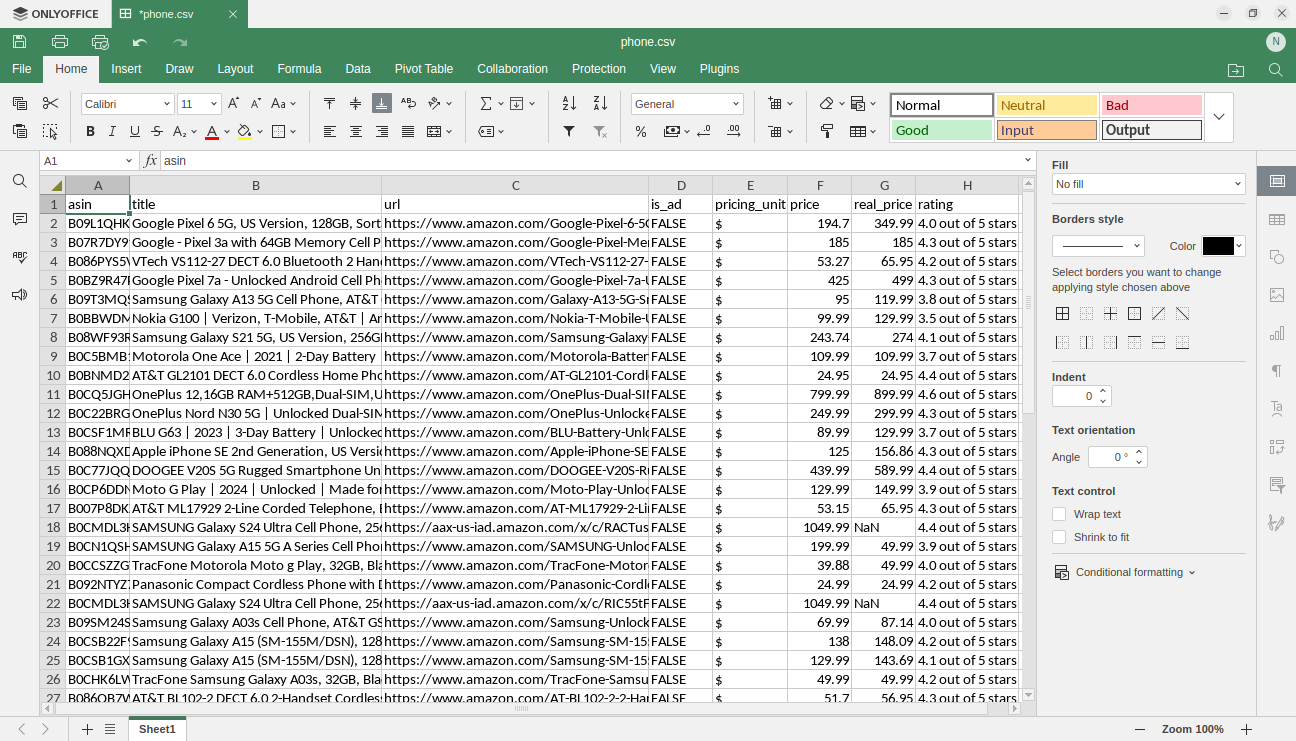Open the border line style dropdown
Viewport: 1296px width, 741px height.
(1098, 246)
